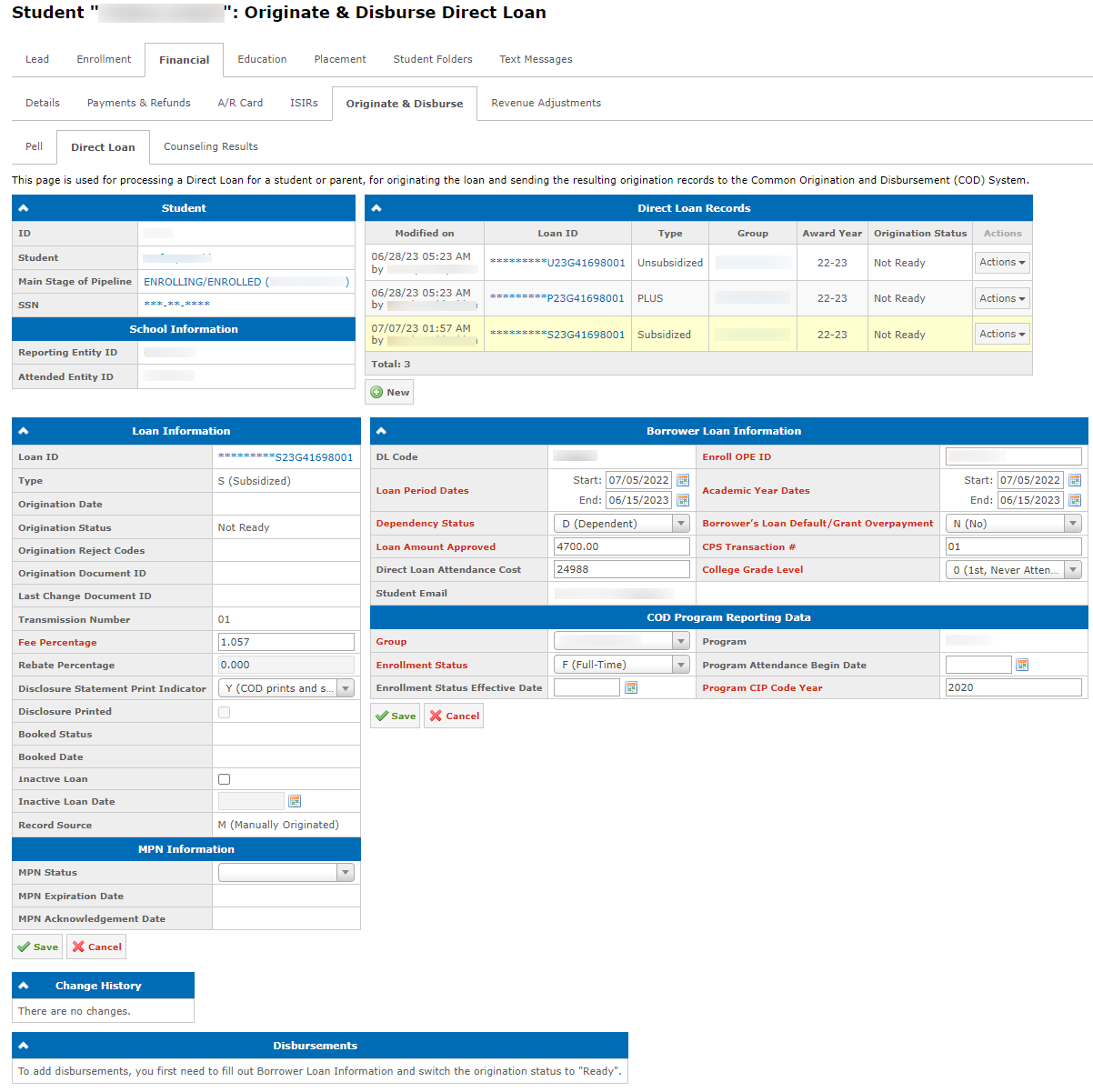Edit the Loan Amount Approved field
Image resolution: width=1093 pixels, height=1092 pixels.
point(622,546)
